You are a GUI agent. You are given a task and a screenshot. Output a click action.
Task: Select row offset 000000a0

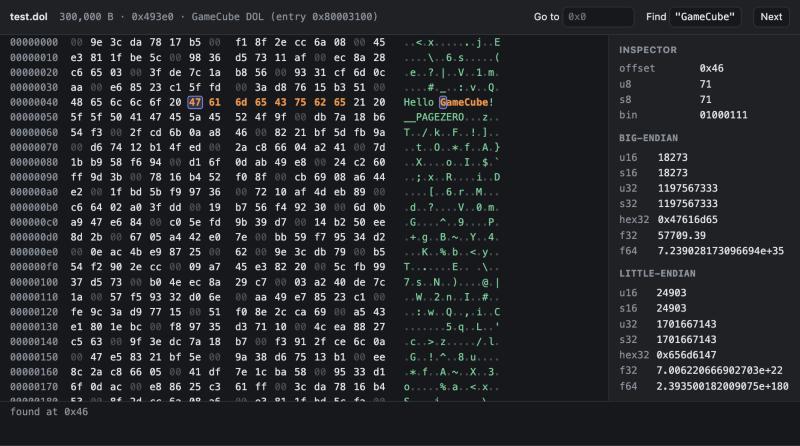pyautogui.click(x=34, y=192)
